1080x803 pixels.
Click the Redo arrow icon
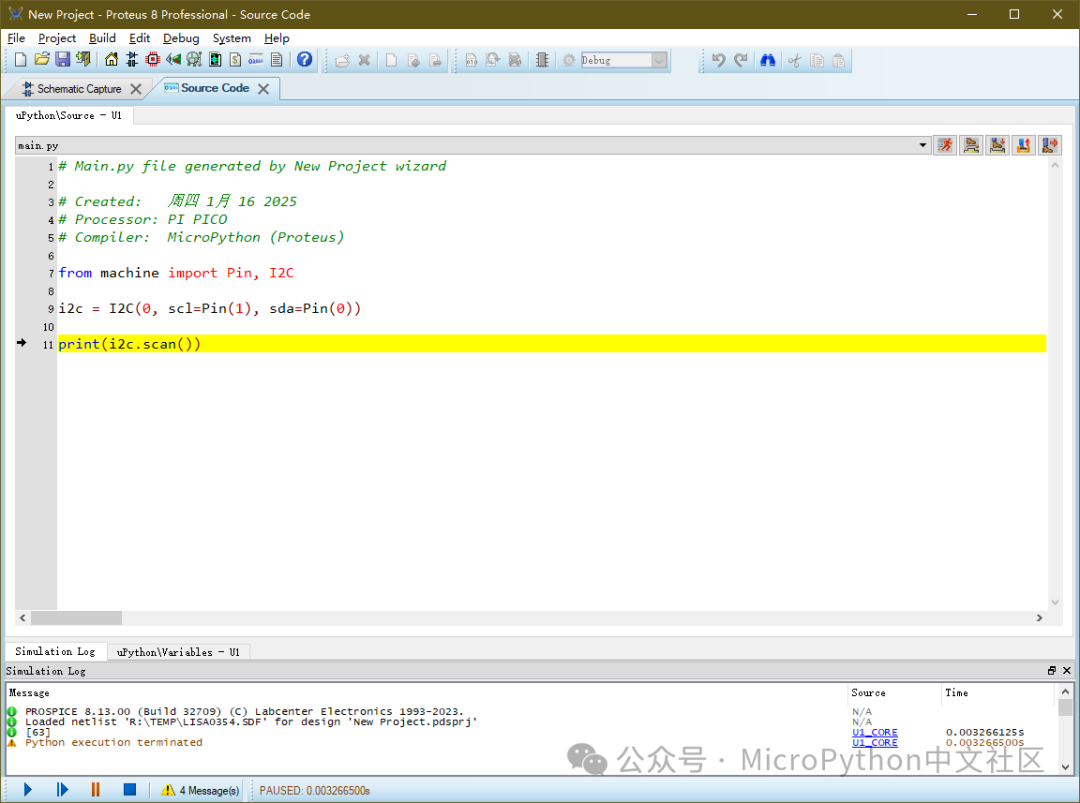[x=740, y=61]
